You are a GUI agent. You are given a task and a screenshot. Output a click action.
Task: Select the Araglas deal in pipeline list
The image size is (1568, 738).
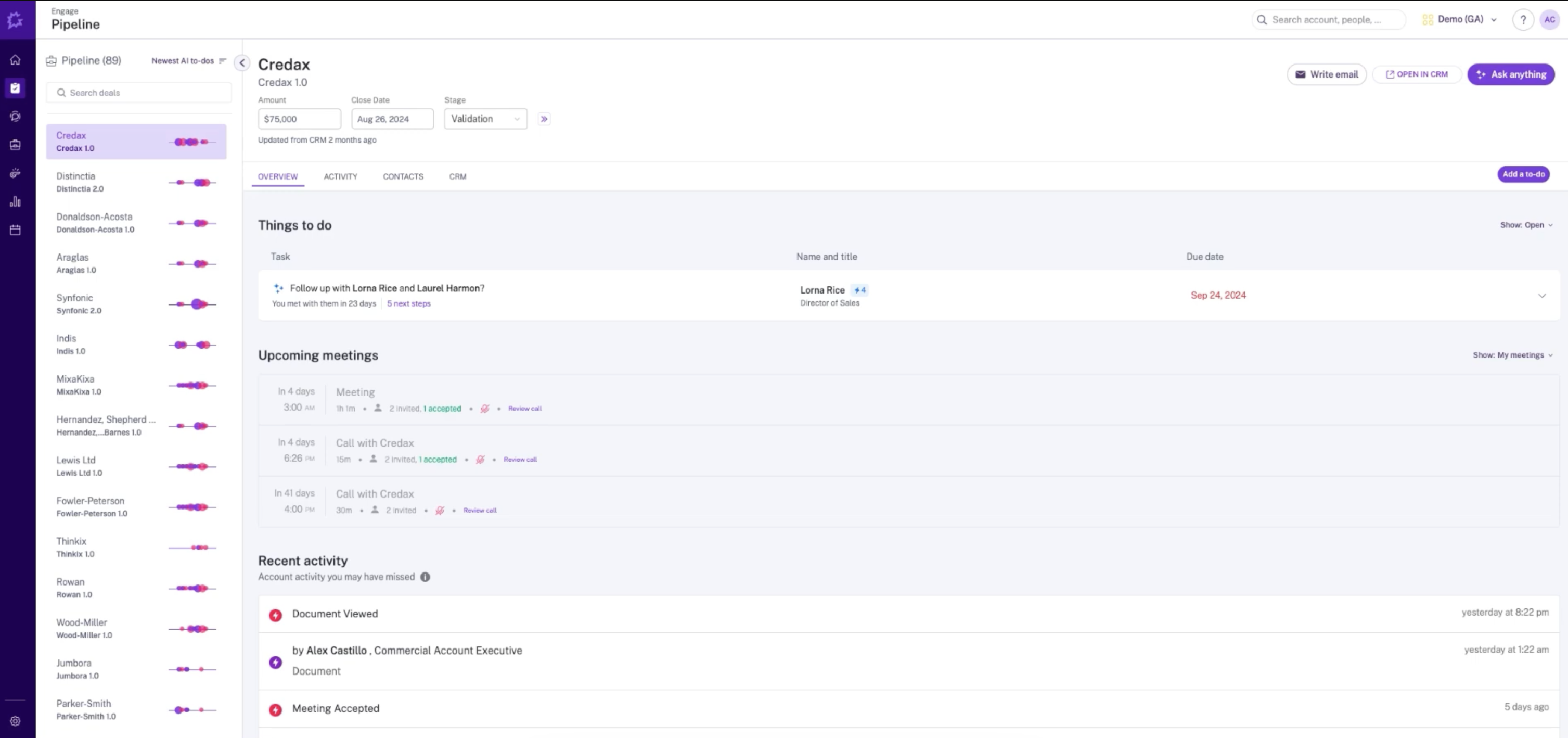(x=136, y=264)
